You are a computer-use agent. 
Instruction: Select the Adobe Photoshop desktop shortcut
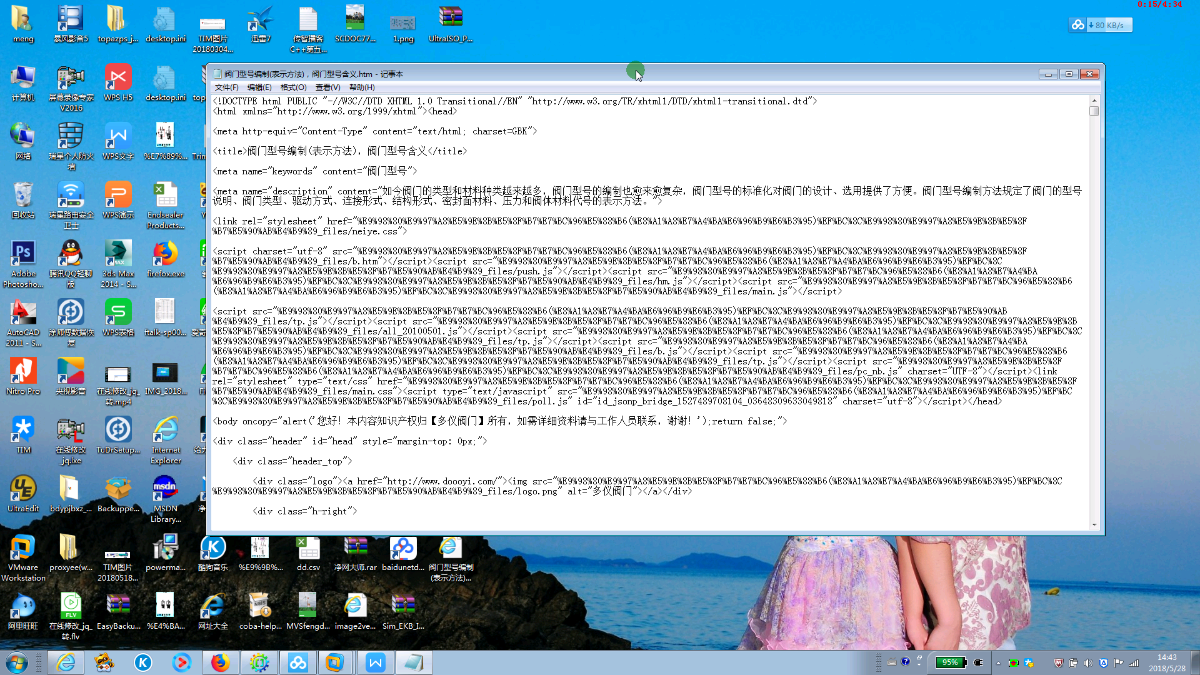click(22, 263)
